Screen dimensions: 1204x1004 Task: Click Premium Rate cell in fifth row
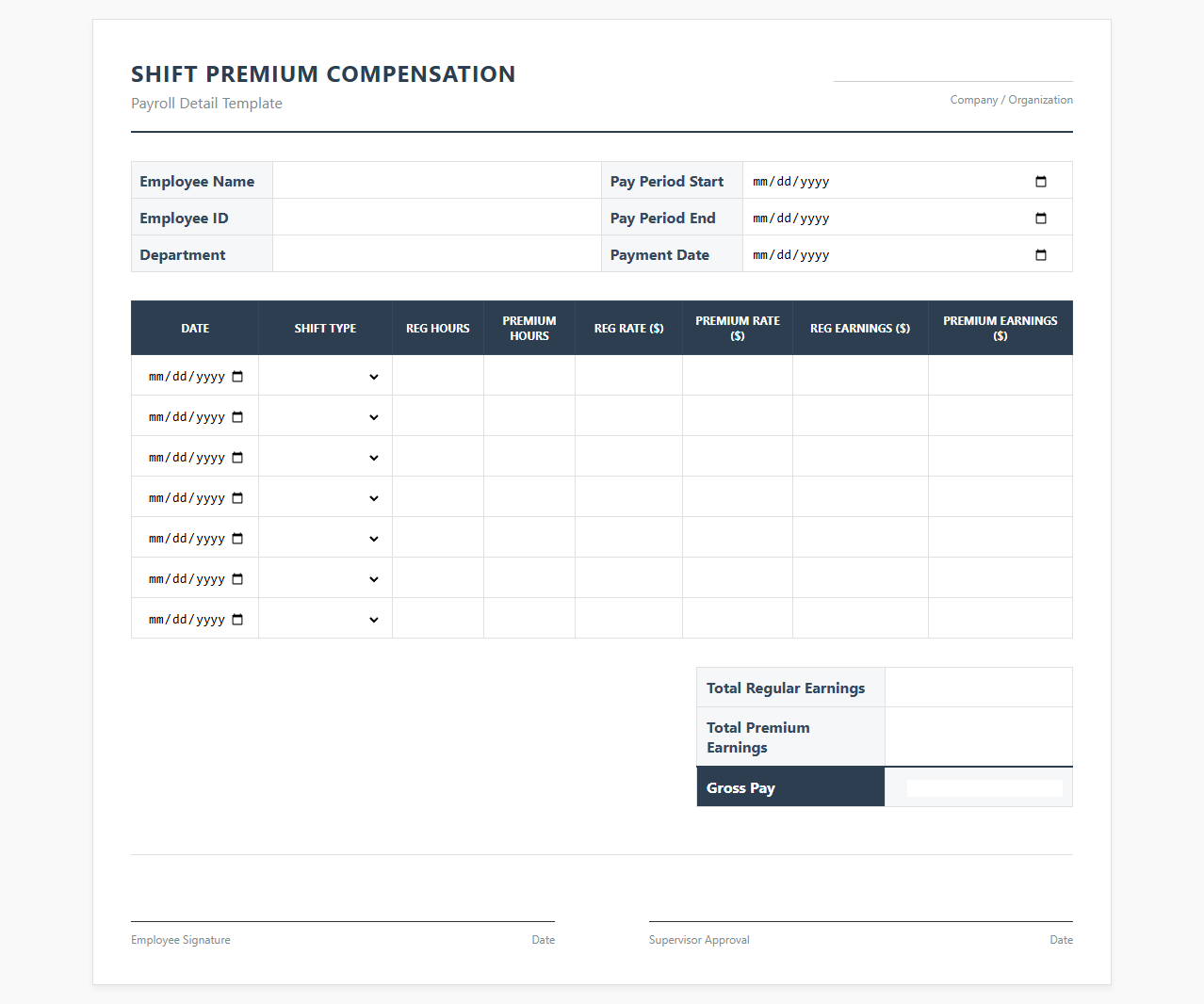[x=738, y=538]
